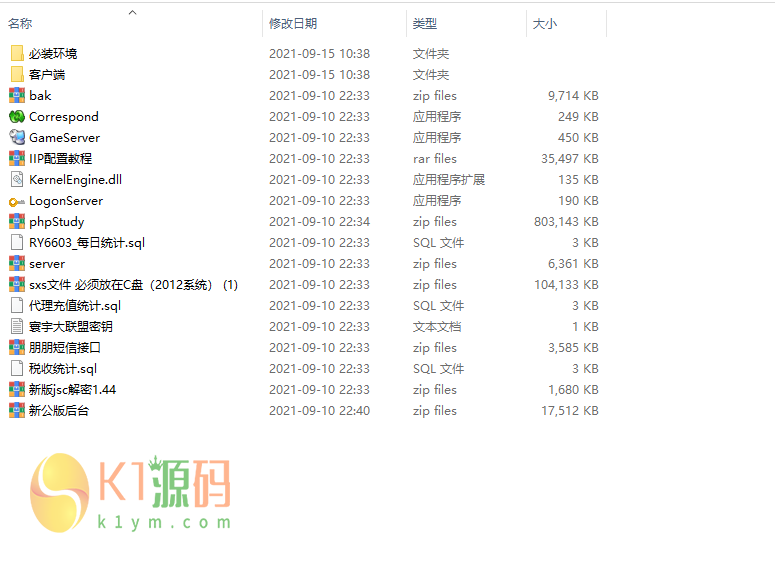Image resolution: width=775 pixels, height=563 pixels.
Task: Click the 3,585 KB size value
Action: pyautogui.click(x=573, y=347)
